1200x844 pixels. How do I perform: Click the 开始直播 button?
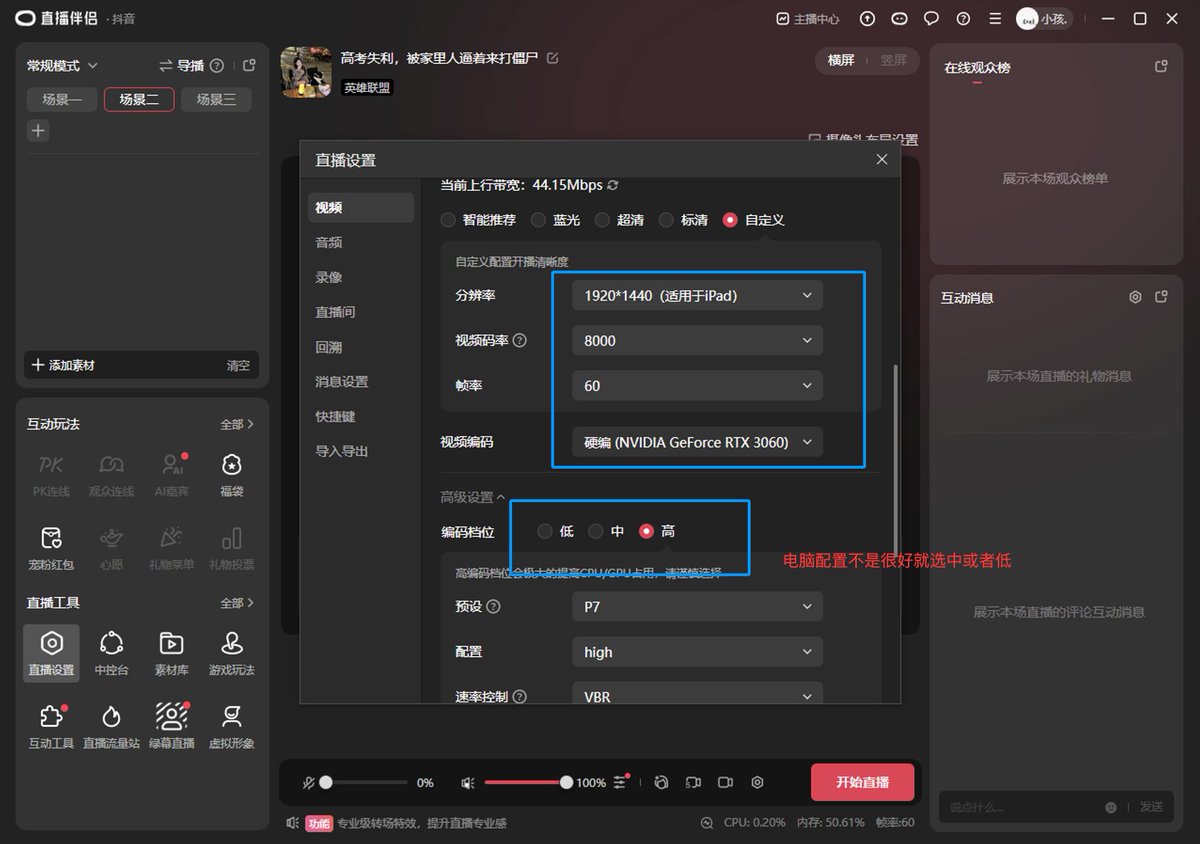[x=862, y=782]
